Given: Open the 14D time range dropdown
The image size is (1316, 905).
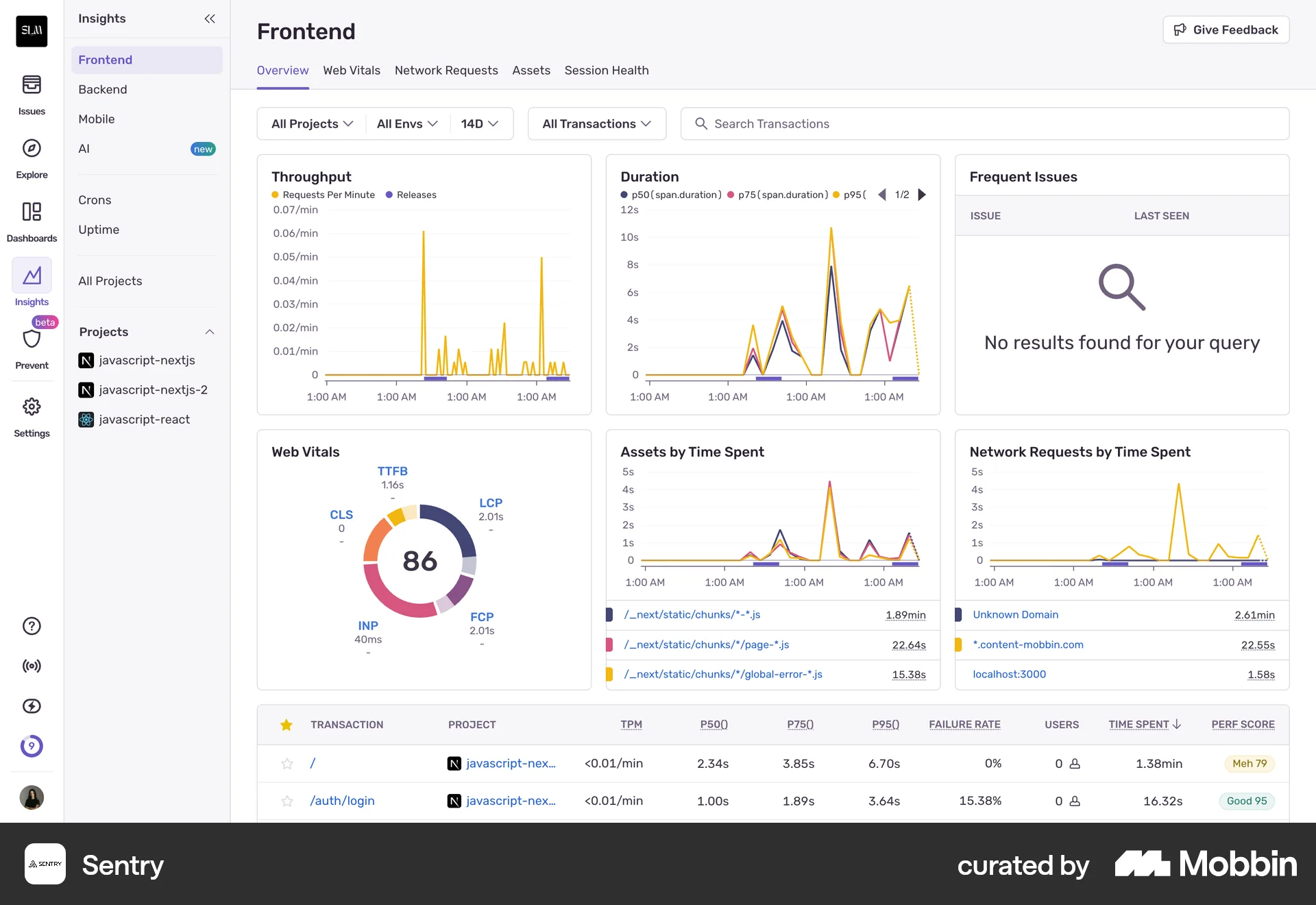Looking at the screenshot, I should pos(480,123).
